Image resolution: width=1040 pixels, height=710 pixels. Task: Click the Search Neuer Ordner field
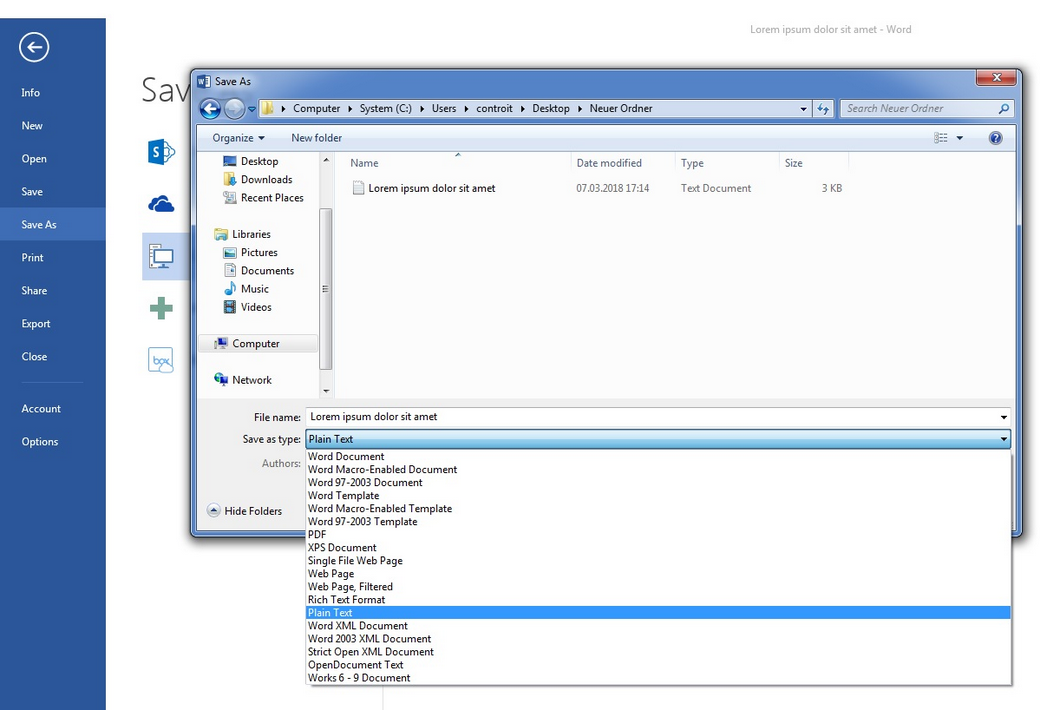click(x=918, y=109)
